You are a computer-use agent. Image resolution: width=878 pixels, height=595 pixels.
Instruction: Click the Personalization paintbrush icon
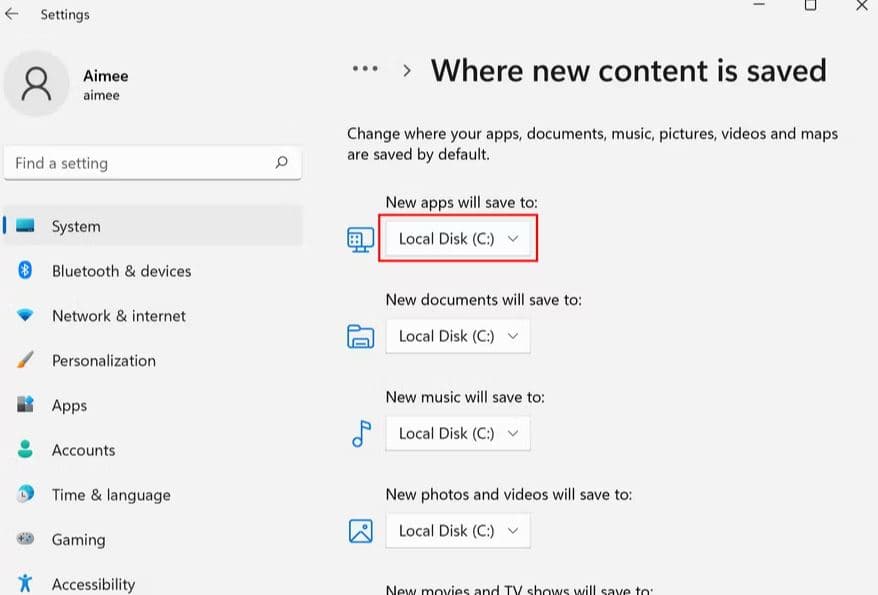point(26,360)
